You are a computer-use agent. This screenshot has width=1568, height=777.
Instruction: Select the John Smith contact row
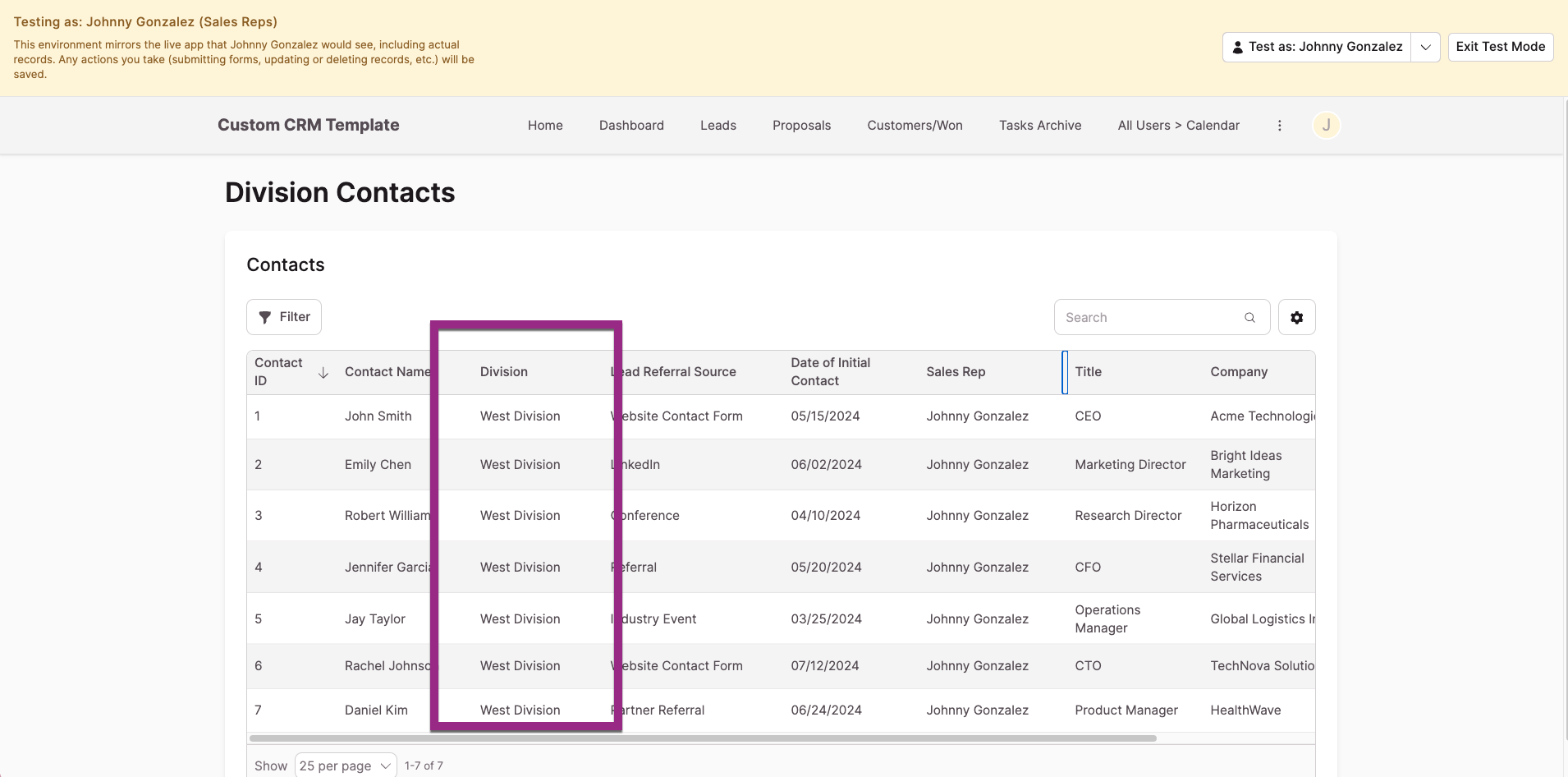click(378, 416)
